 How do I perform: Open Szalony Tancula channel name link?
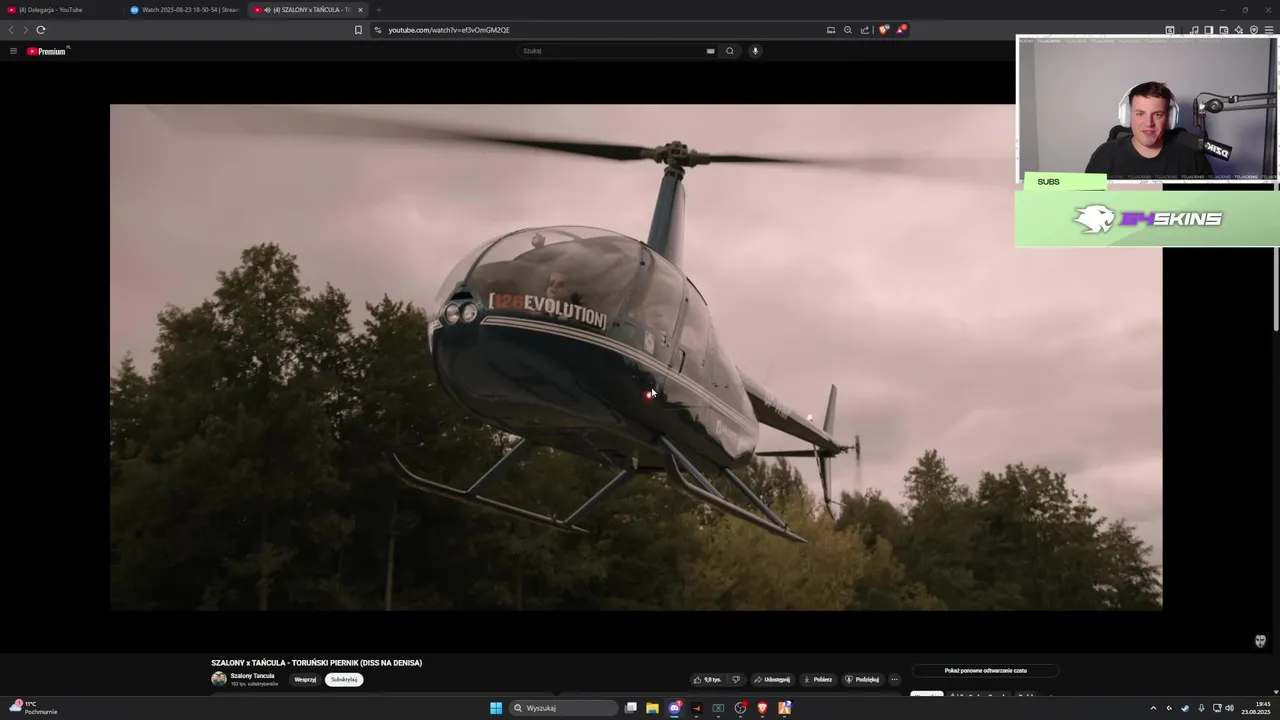pyautogui.click(x=252, y=676)
